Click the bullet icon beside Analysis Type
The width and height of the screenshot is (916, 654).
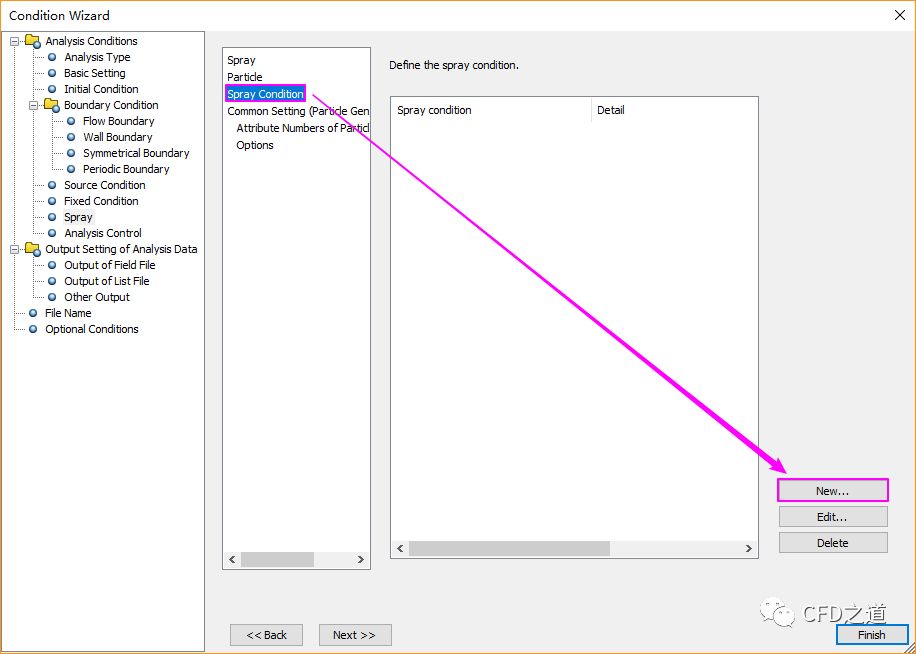(52, 57)
